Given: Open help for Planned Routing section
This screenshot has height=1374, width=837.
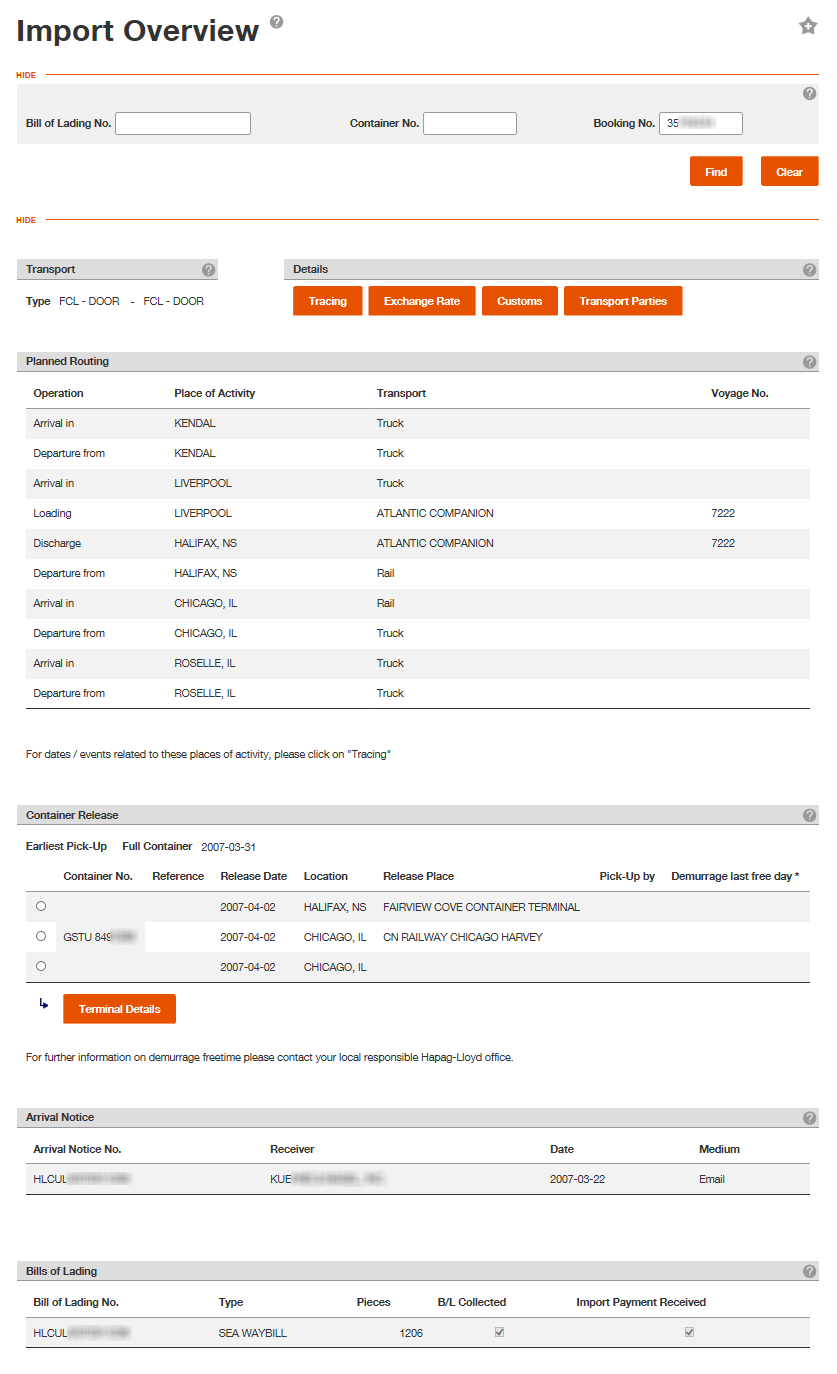Looking at the screenshot, I should coord(810,362).
